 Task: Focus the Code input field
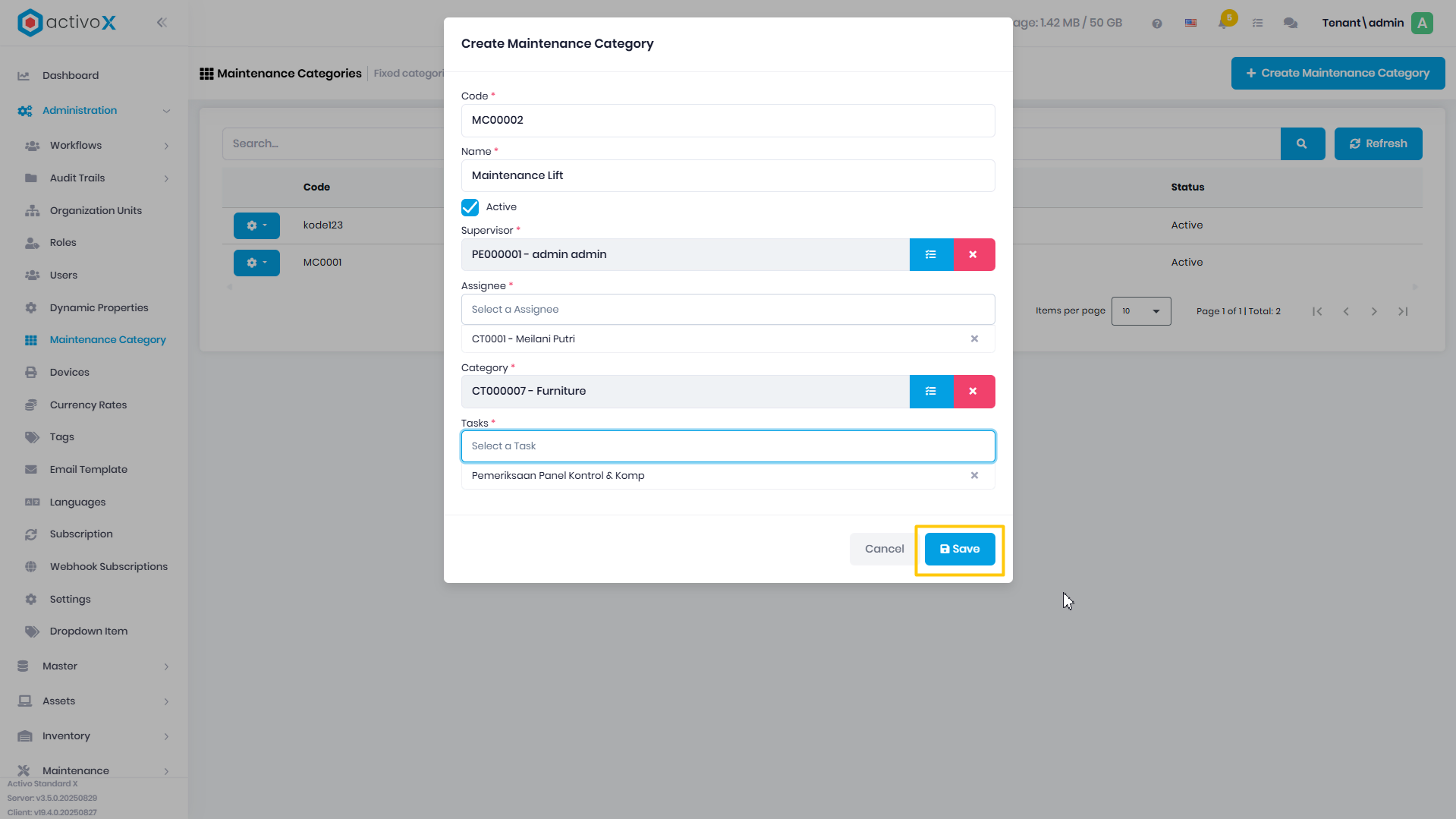pyautogui.click(x=728, y=121)
